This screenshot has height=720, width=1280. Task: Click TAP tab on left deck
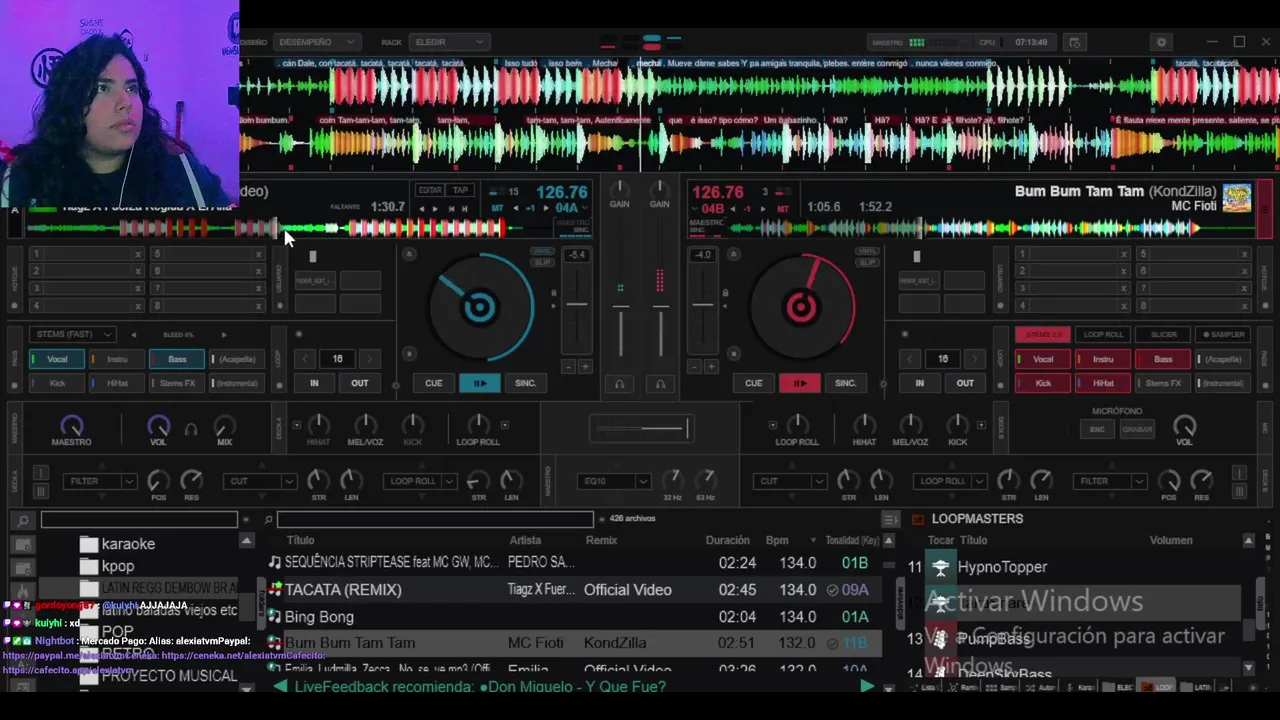click(460, 190)
